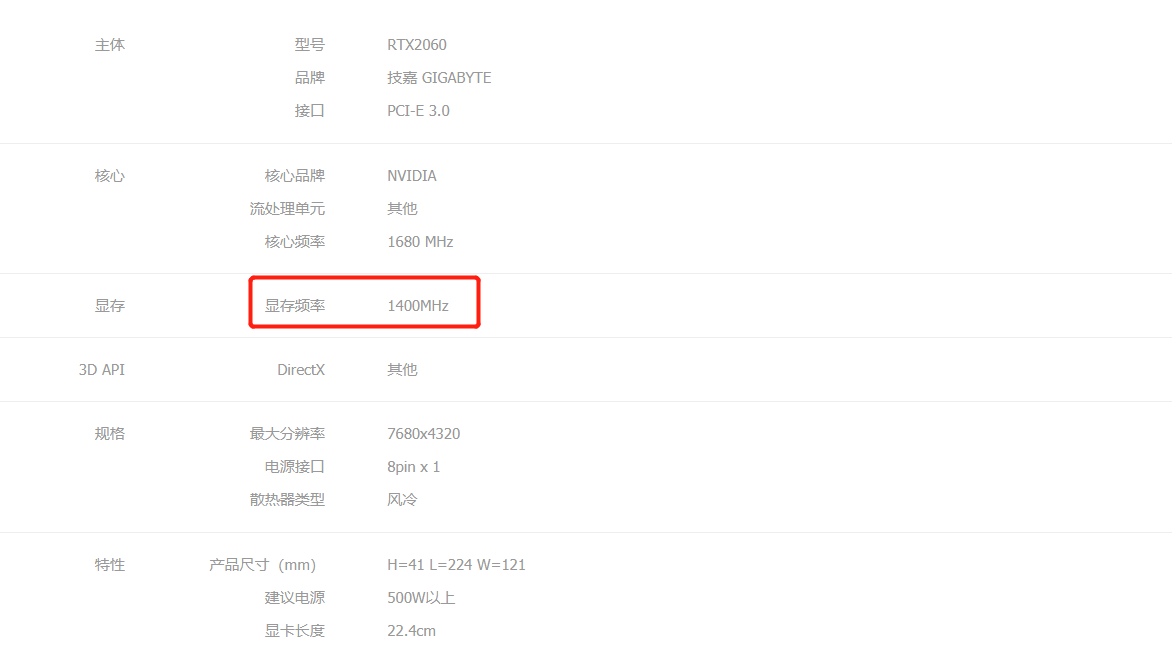Click the 核心 section label
The width and height of the screenshot is (1172, 652).
coord(110,176)
